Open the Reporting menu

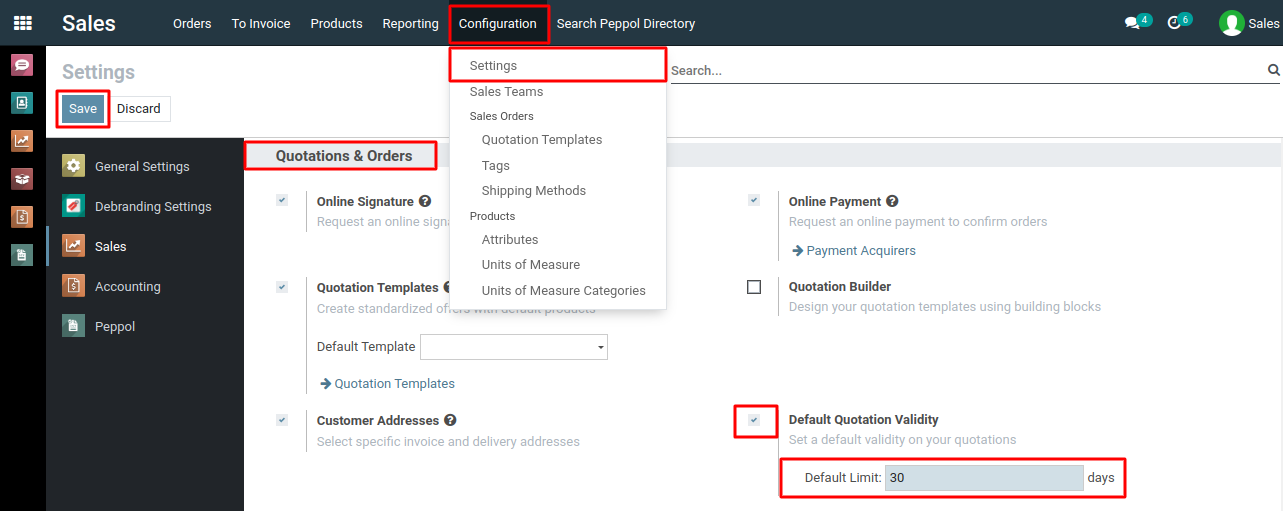[410, 23]
